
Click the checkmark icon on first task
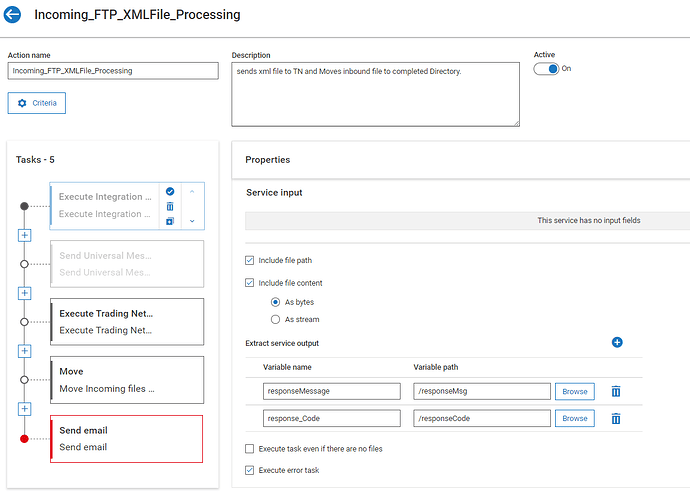pos(170,191)
